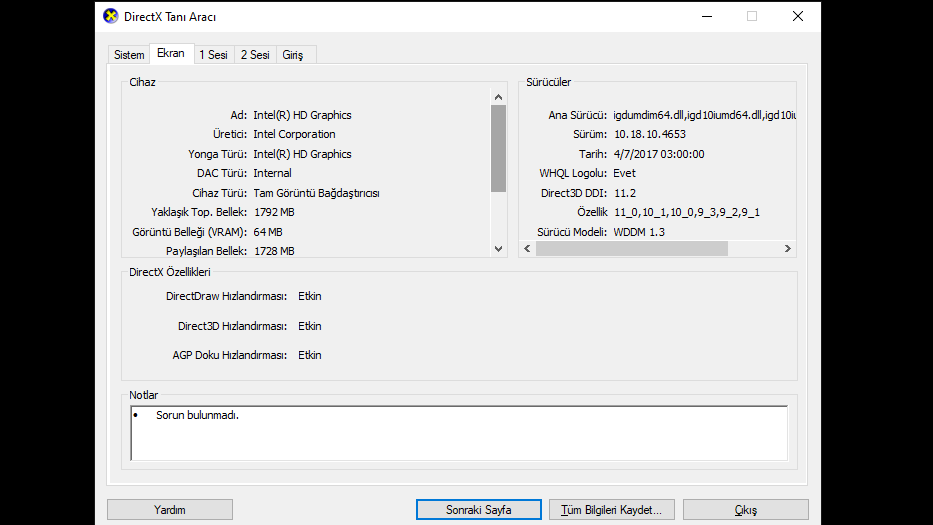Click Cihaz panel scroll up arrow
The height and width of the screenshot is (525, 933).
pos(499,97)
